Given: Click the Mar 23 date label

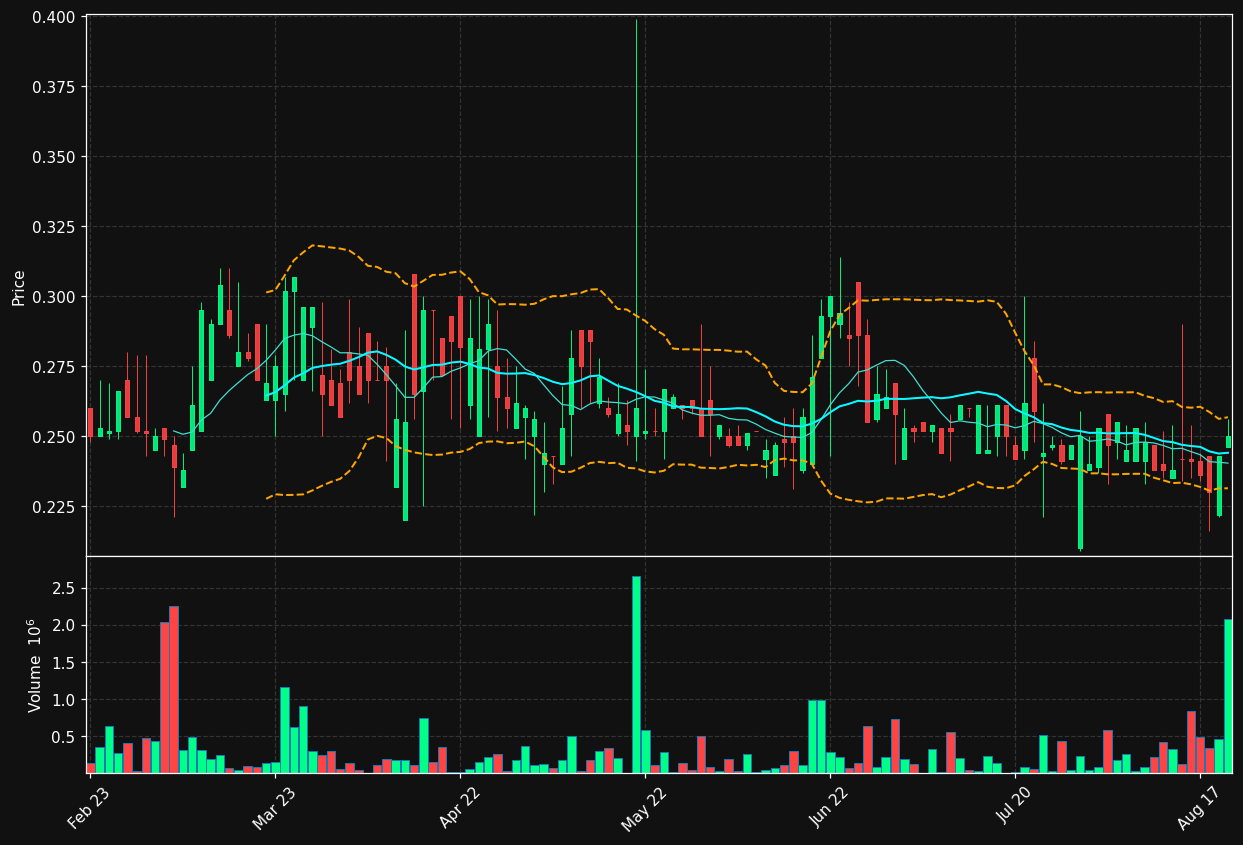Looking at the screenshot, I should (x=274, y=808).
